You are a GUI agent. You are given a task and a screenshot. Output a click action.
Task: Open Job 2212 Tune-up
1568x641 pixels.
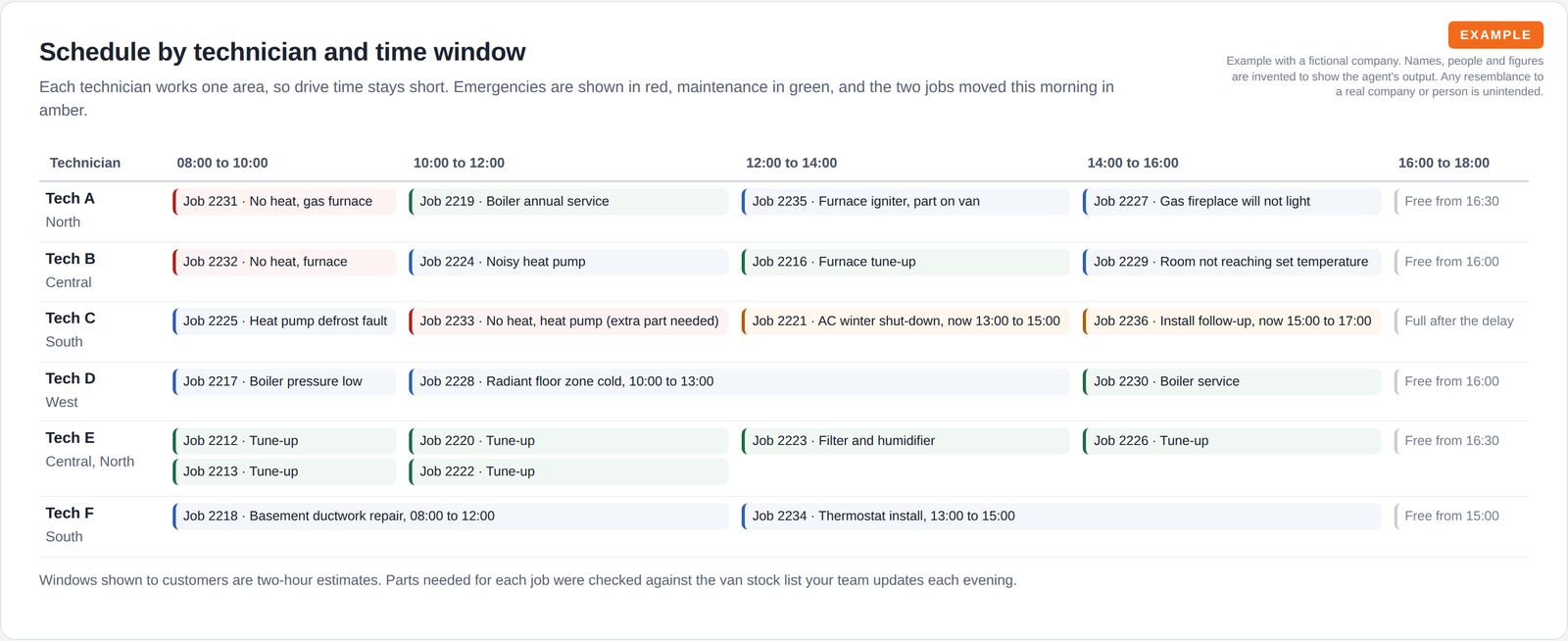point(284,441)
